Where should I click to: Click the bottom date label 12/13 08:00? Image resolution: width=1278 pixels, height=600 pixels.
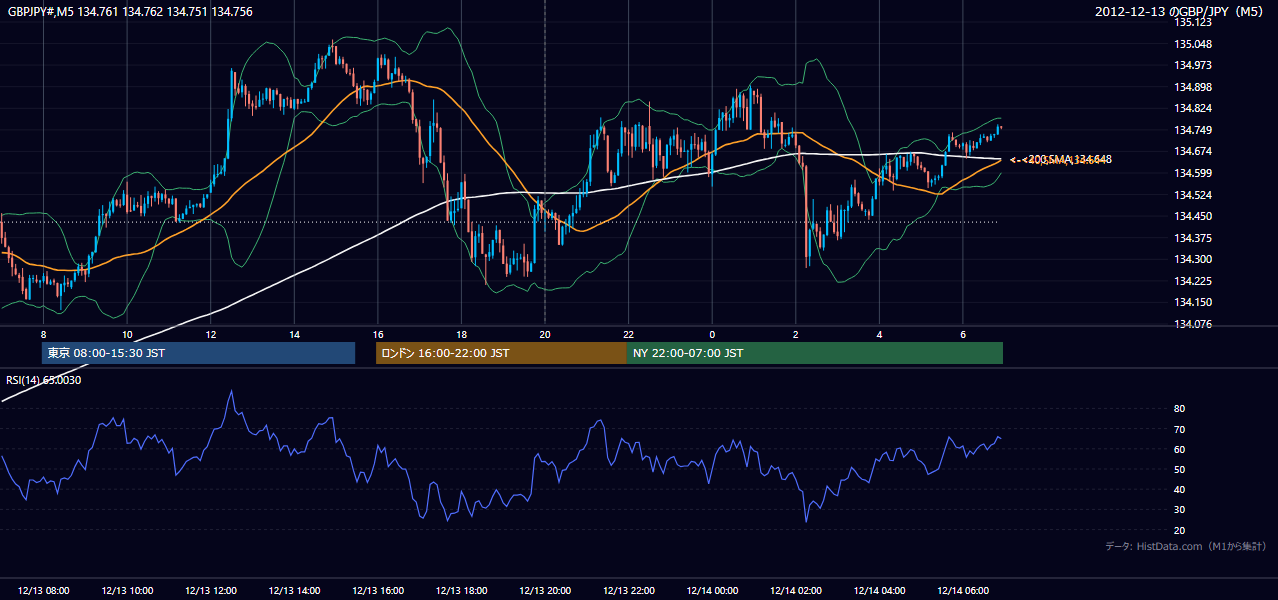coord(43,591)
